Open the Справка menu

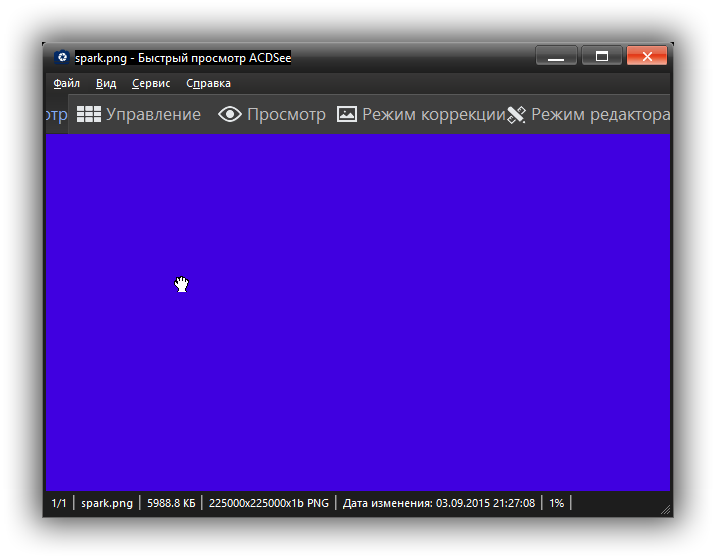tap(208, 84)
